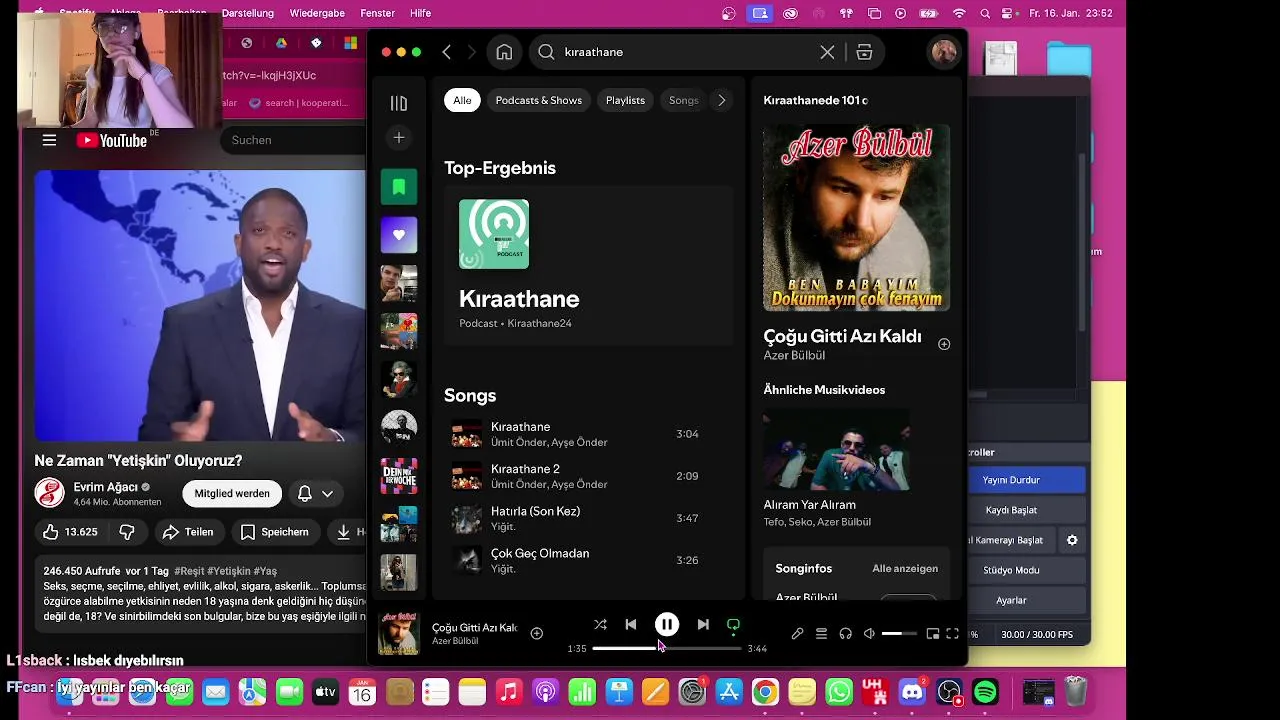1280x720 pixels.
Task: Expand Your Library sidebar
Action: coord(399,103)
